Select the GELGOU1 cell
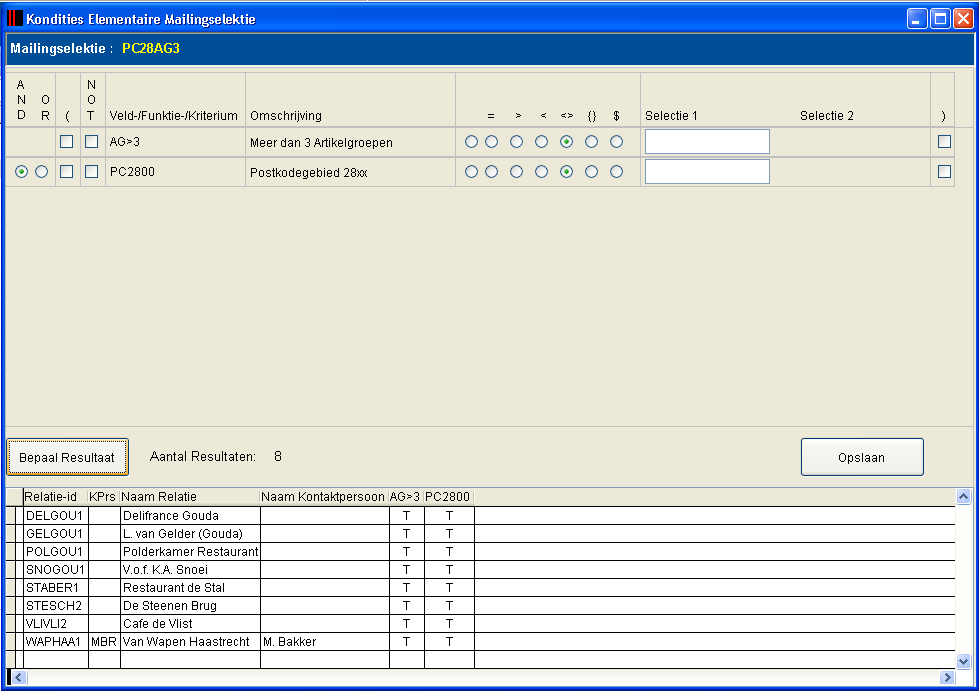 click(x=56, y=534)
